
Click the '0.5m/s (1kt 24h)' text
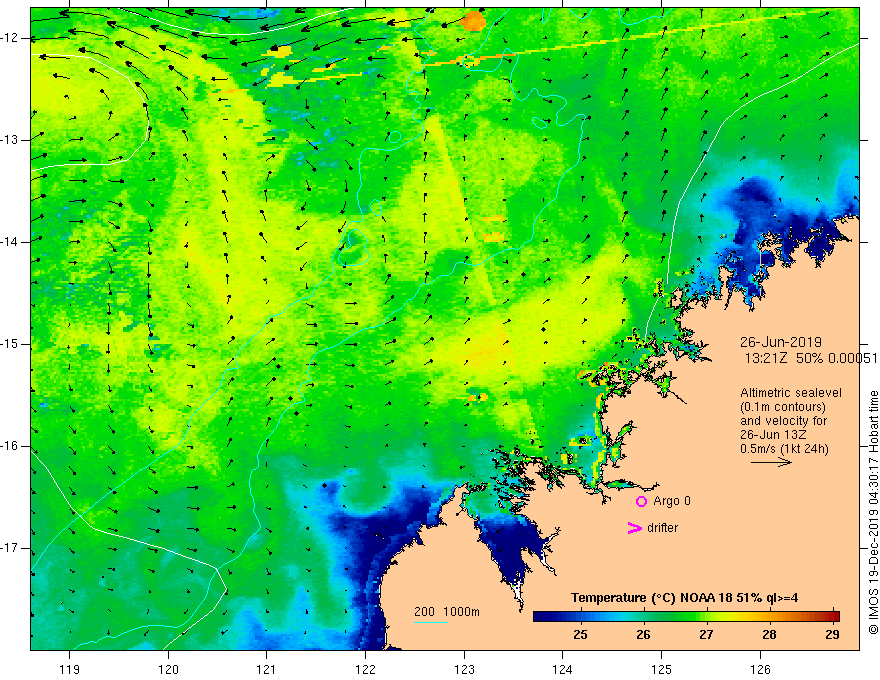[784, 449]
